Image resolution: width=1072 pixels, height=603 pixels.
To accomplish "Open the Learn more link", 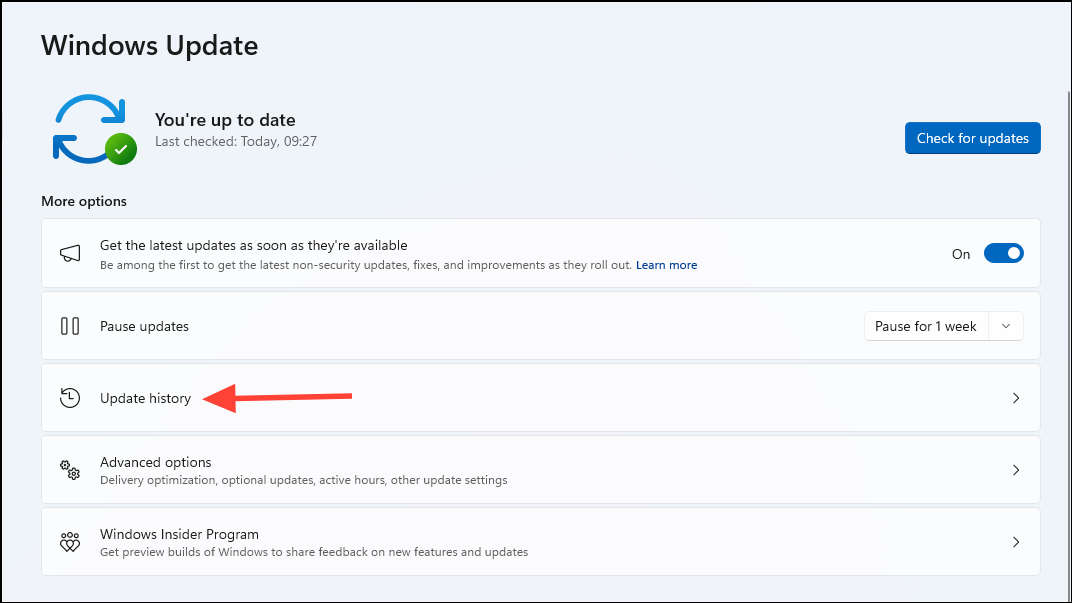I will (x=666, y=265).
